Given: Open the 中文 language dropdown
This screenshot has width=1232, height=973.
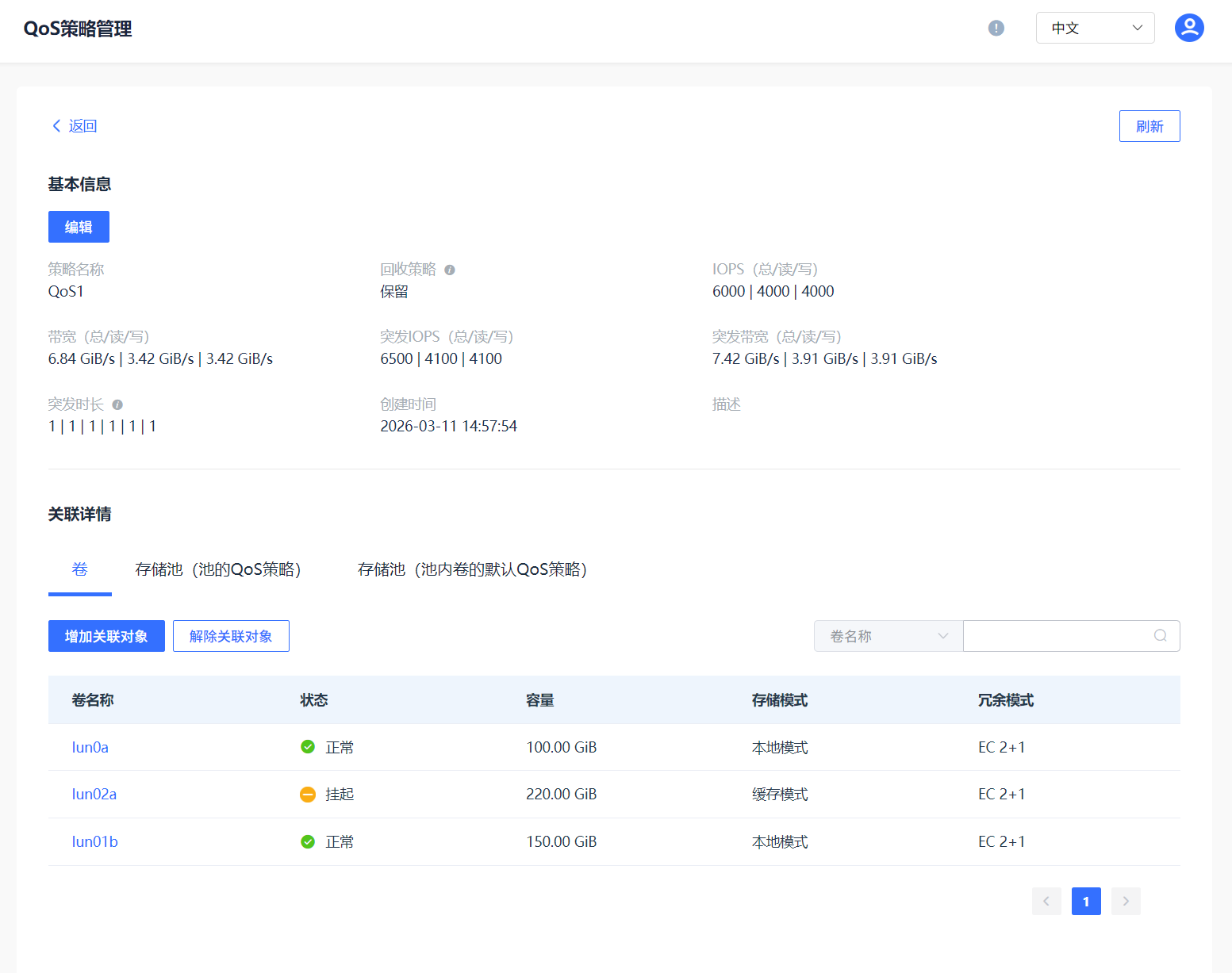Looking at the screenshot, I should (x=1095, y=29).
